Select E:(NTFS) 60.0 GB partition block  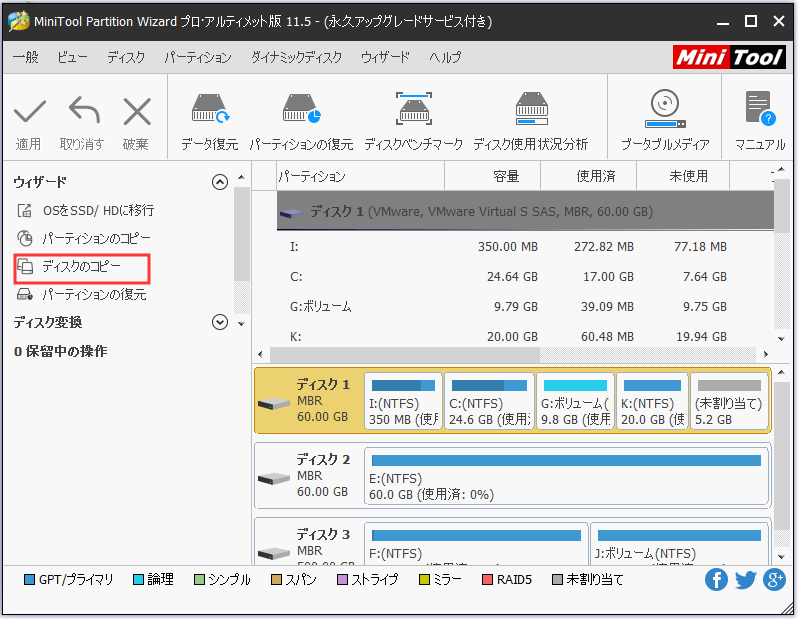pos(566,476)
